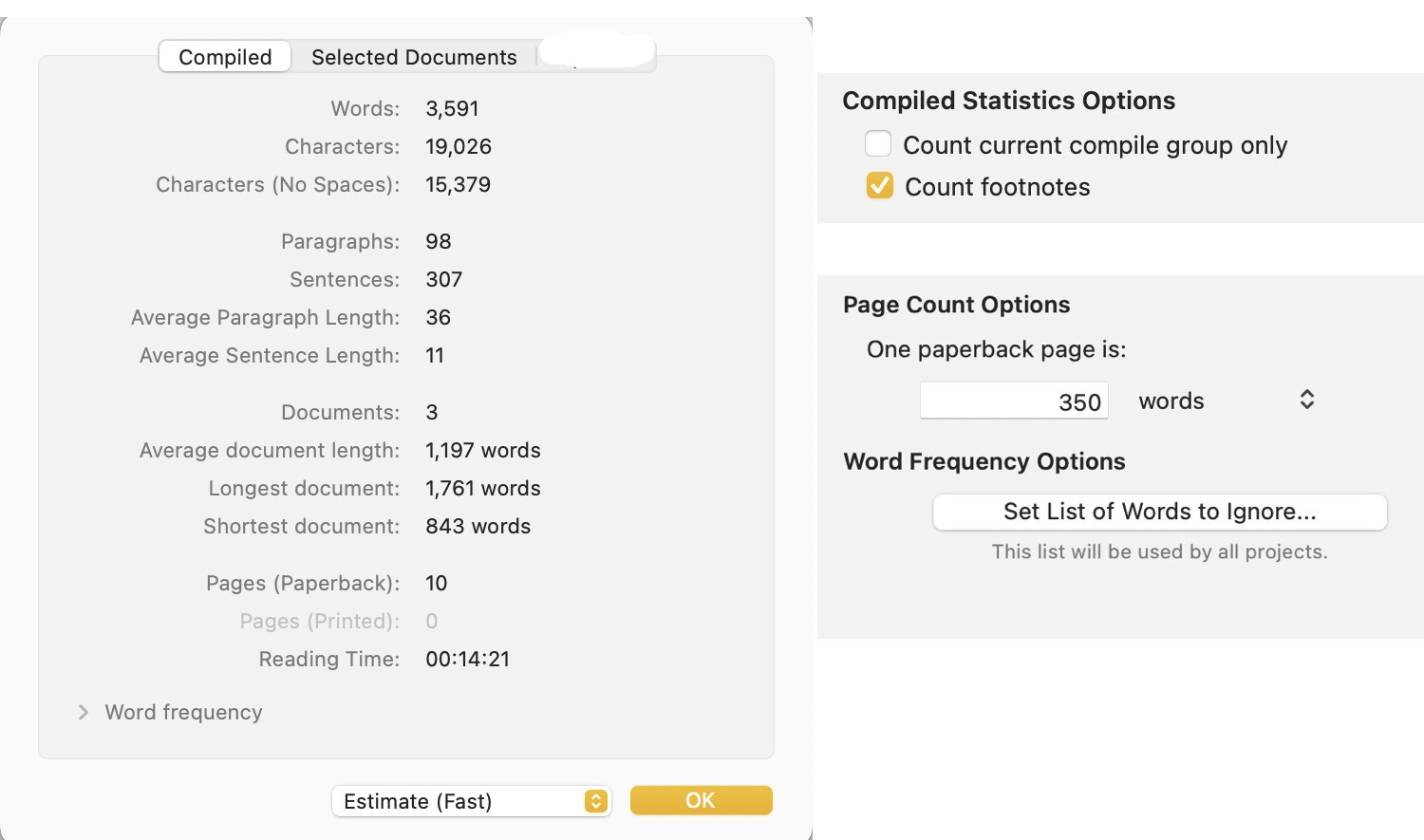The height and width of the screenshot is (840, 1424).
Task: Open the Estimate (Fast) dropdown
Action: 471,801
